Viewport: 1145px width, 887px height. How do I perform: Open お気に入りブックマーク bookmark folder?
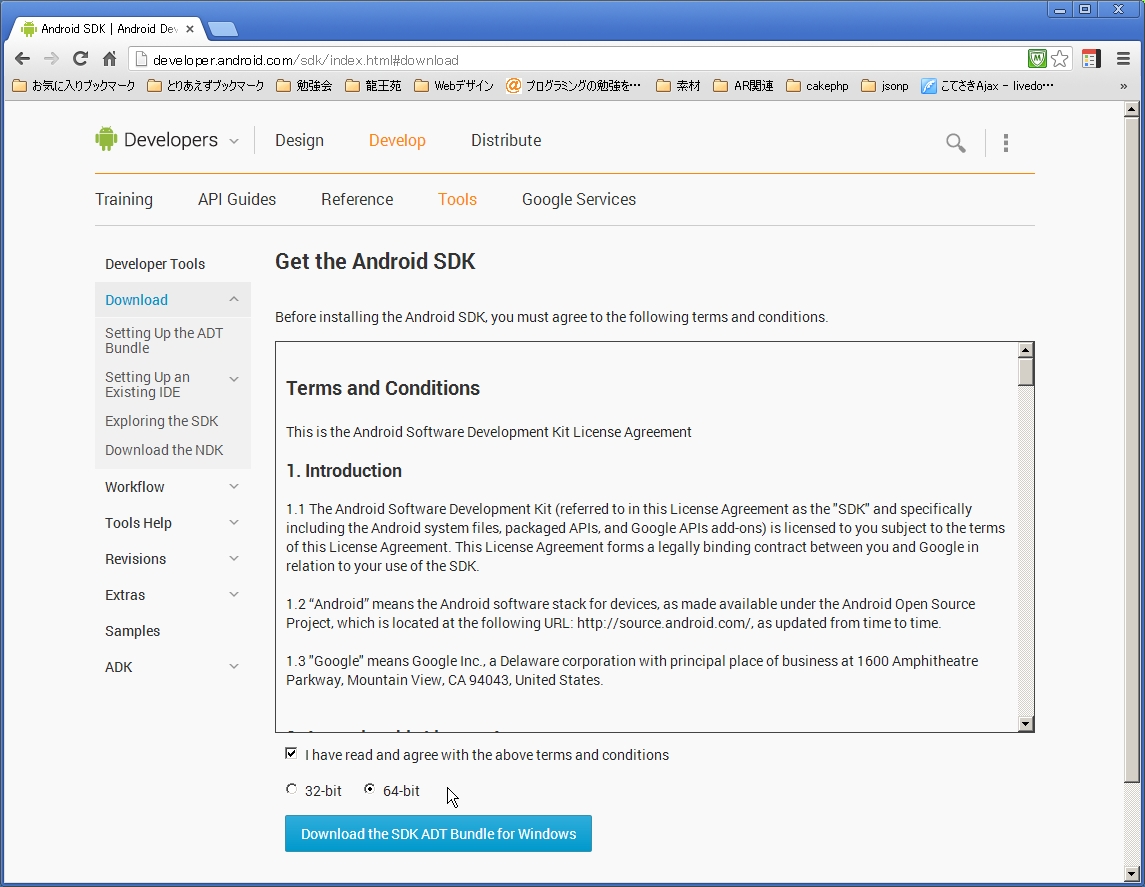click(74, 86)
